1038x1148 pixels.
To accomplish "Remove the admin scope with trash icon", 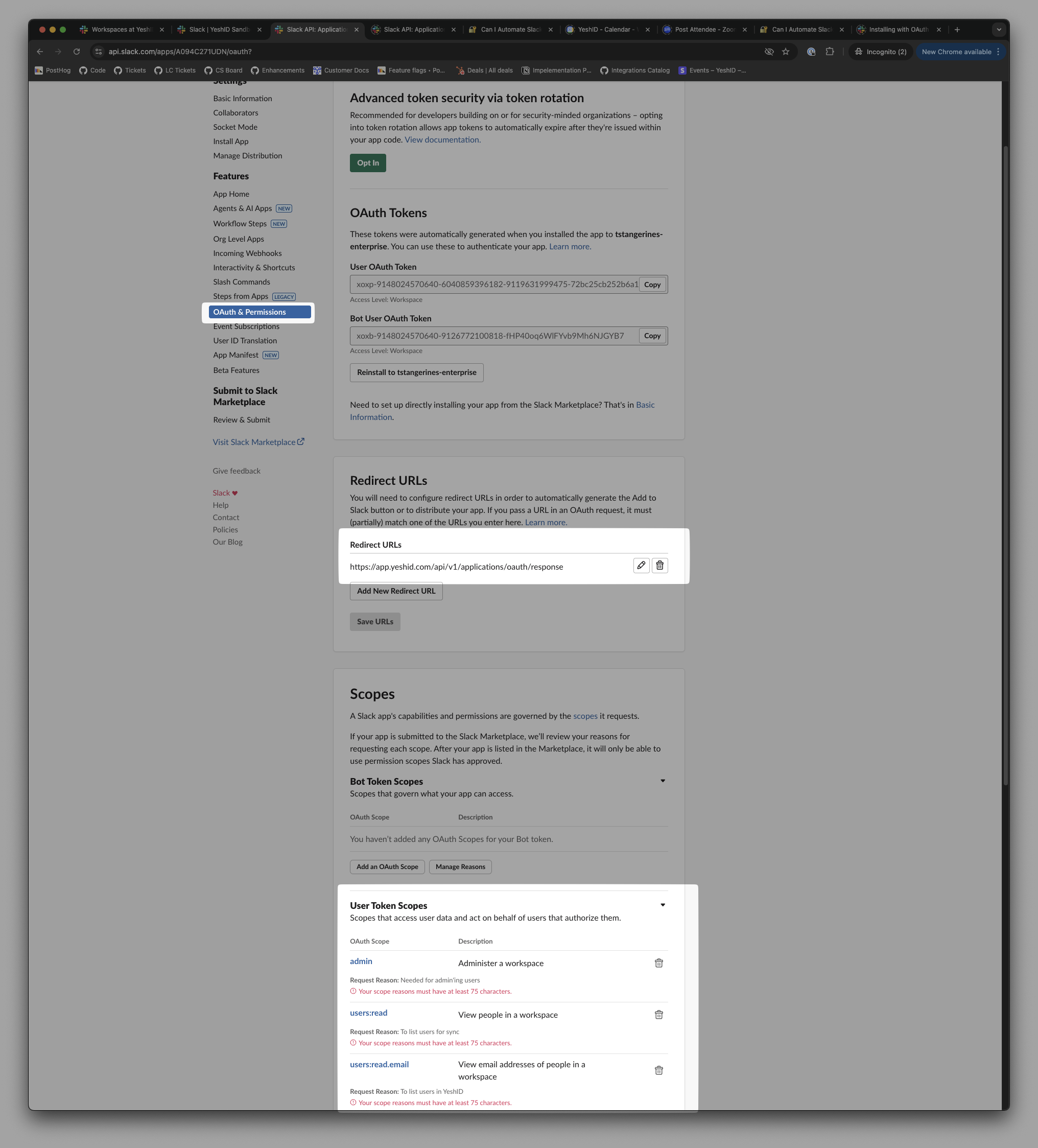I will tap(659, 963).
